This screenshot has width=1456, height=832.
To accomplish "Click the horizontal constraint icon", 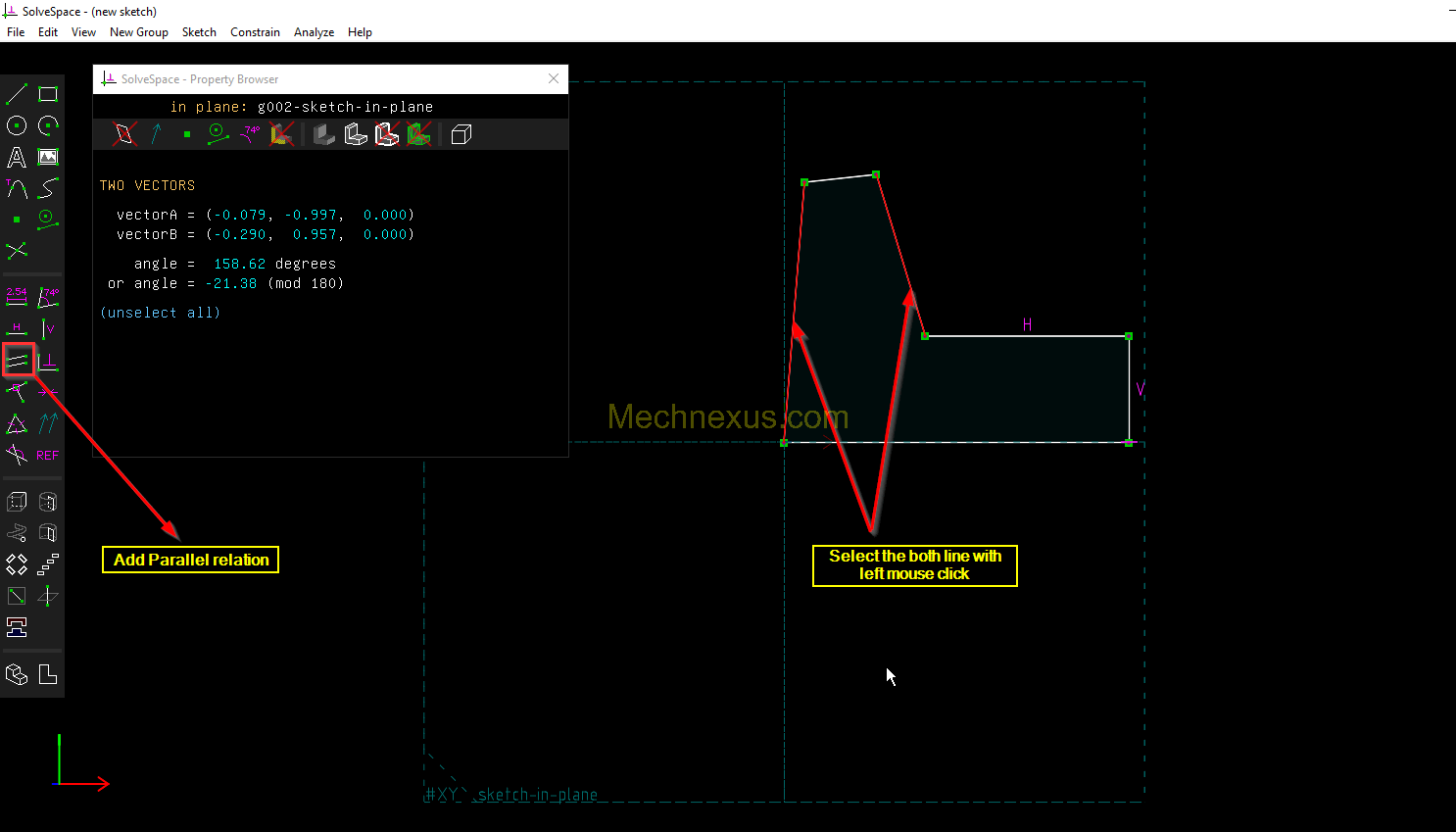I will point(17,328).
